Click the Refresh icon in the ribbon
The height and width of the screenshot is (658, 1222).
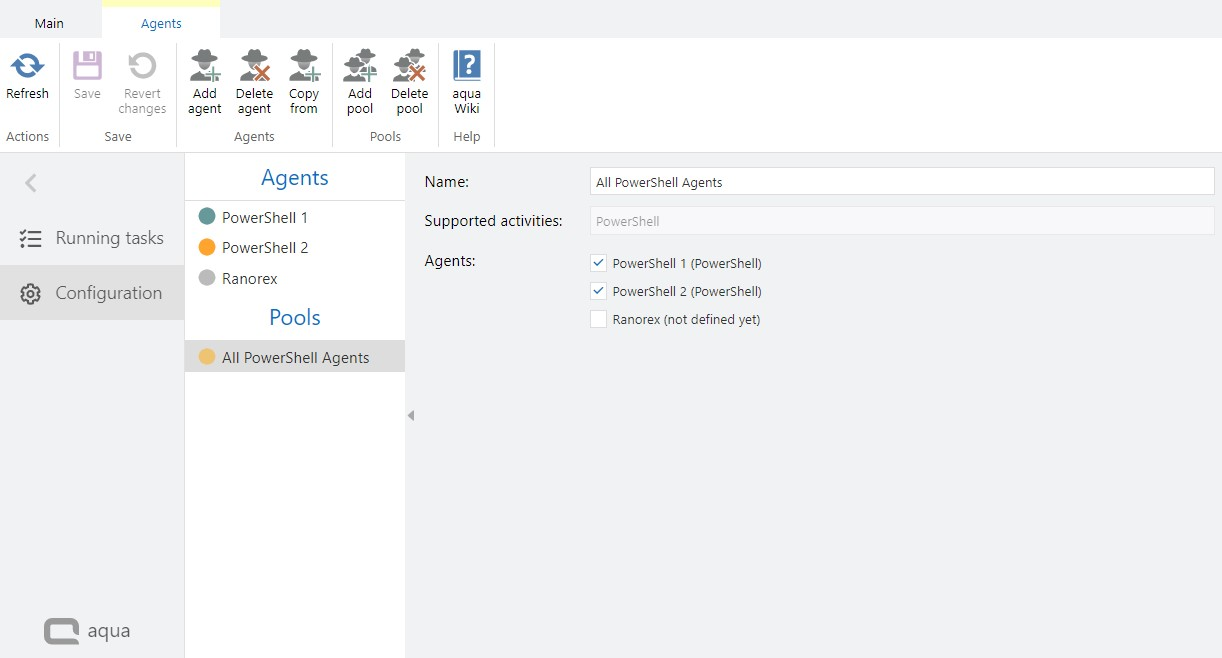coord(27,67)
